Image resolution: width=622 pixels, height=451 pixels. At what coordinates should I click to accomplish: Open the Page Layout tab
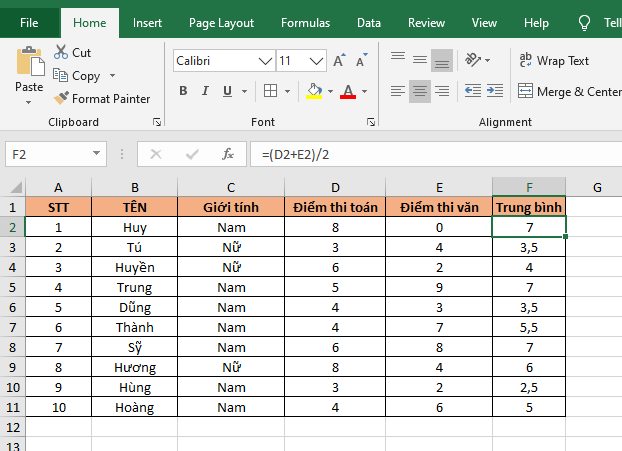221,22
